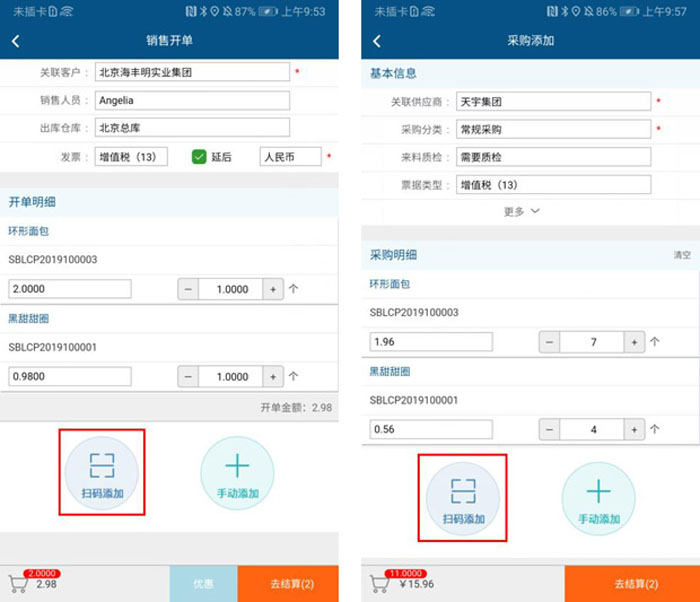Increase the purchase quantity 7 of 环形面包
Screen dimensions: 700x602
[633, 342]
